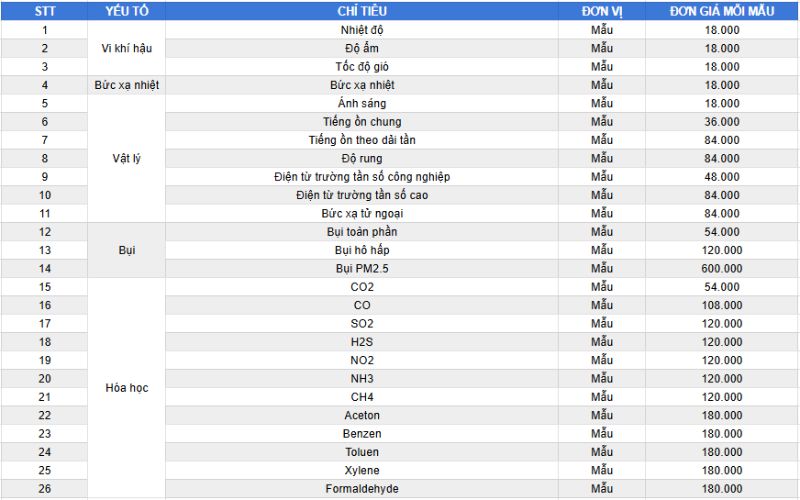
Task: Click the Vi khí hậu category cell
Action: pos(126,48)
